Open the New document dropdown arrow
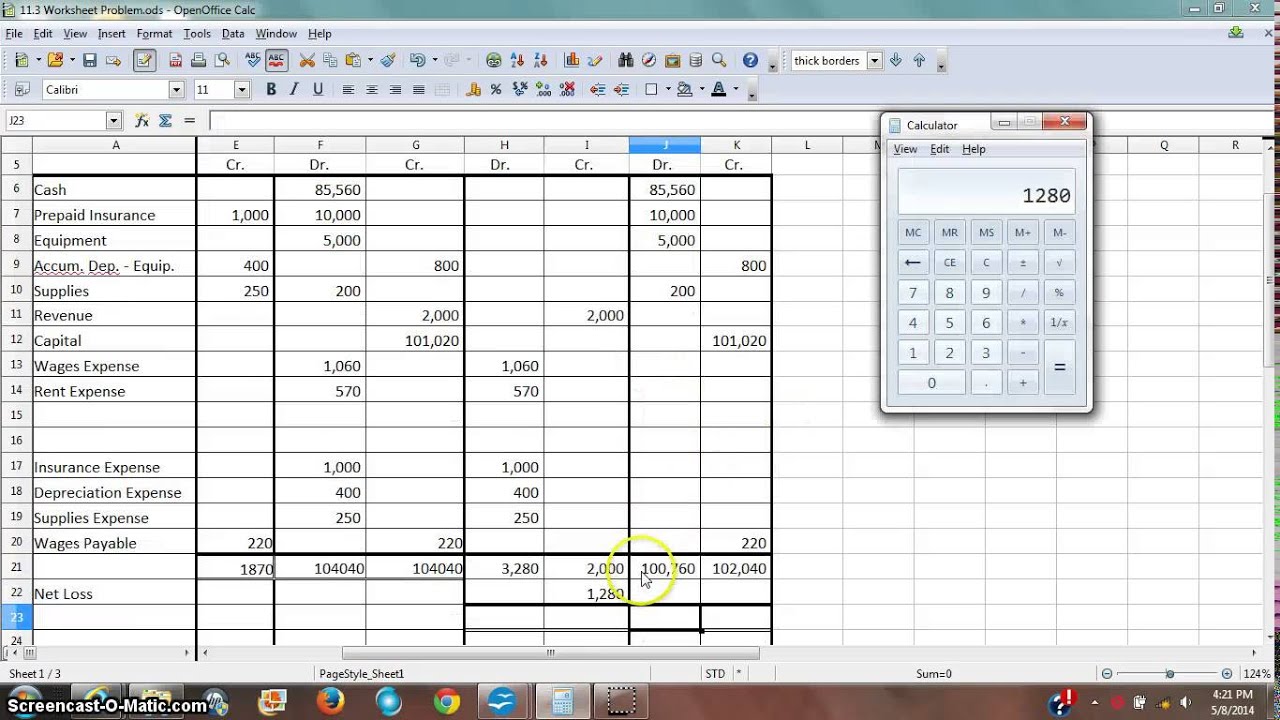 pyautogui.click(x=37, y=61)
